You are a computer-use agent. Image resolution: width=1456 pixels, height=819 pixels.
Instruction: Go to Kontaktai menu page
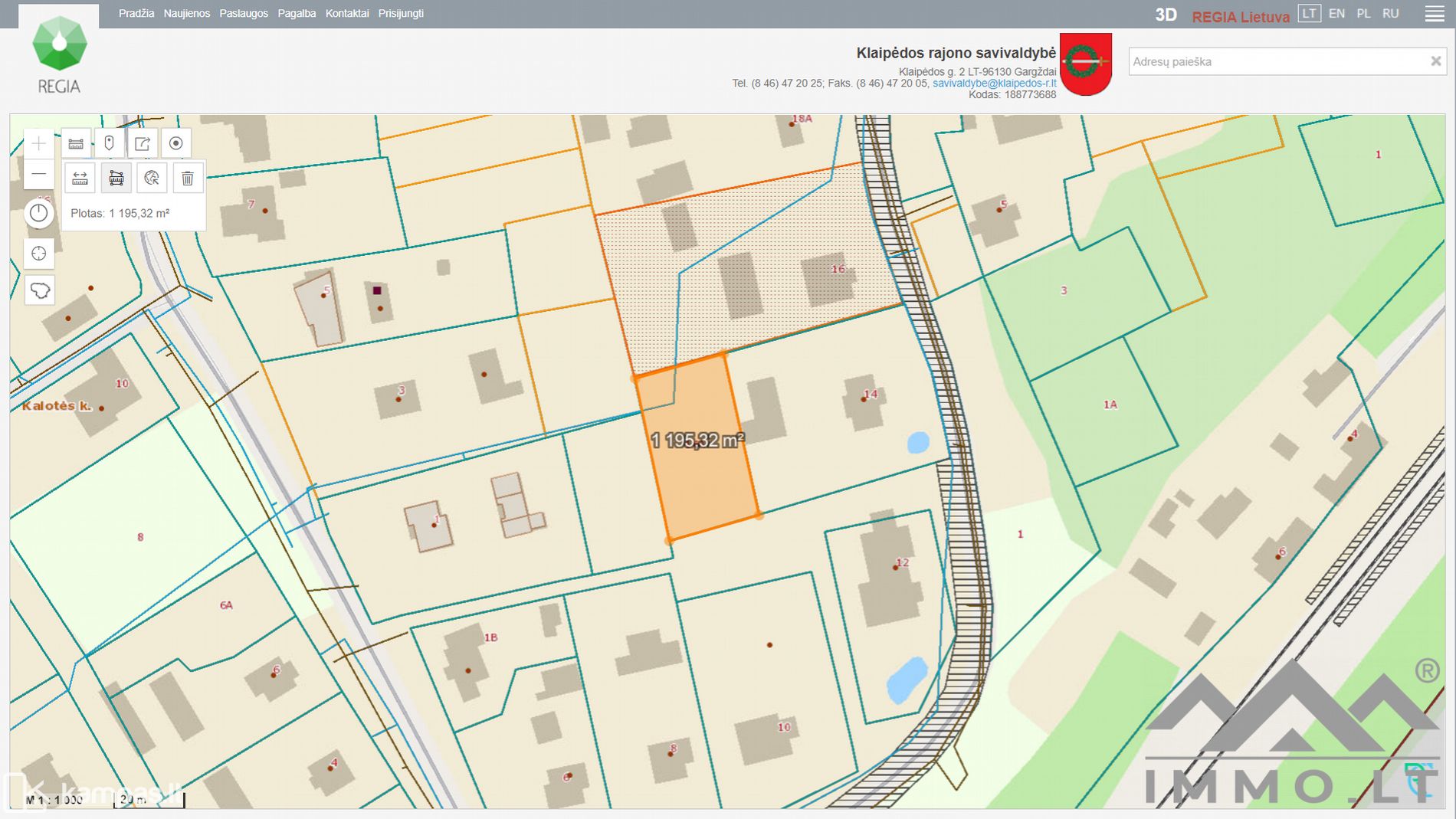click(346, 14)
